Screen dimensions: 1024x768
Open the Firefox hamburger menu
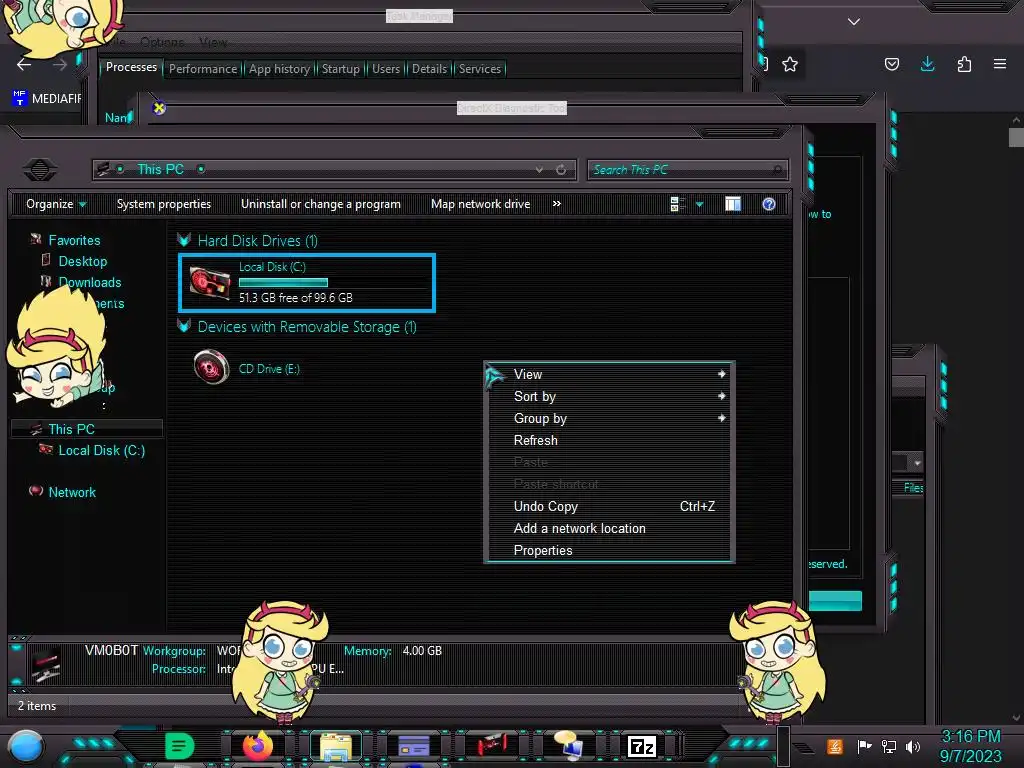click(1000, 64)
